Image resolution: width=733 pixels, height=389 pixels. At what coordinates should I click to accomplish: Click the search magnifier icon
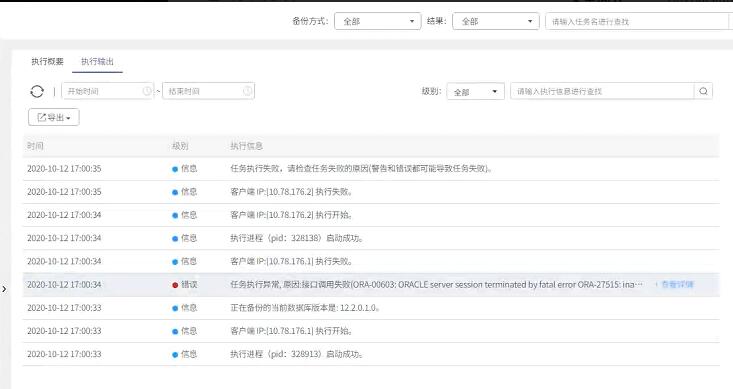point(703,91)
